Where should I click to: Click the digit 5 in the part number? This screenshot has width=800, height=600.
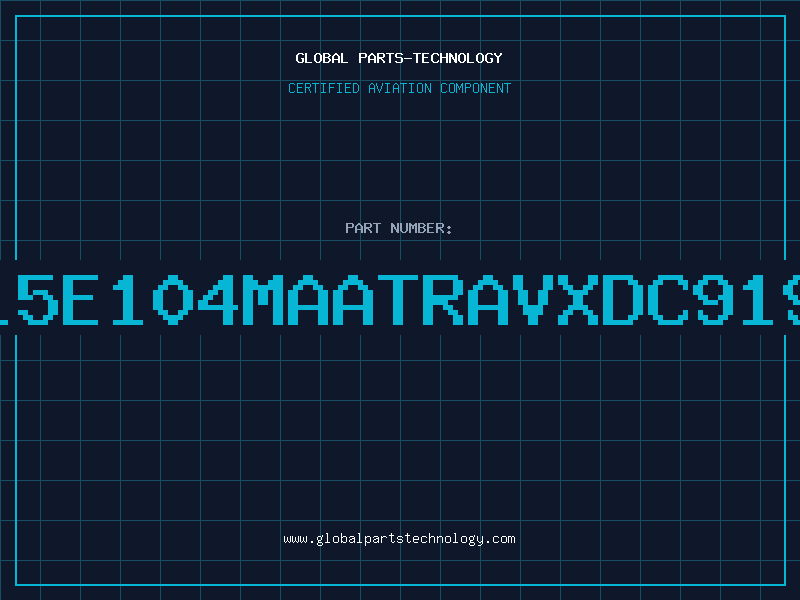(x=38, y=299)
